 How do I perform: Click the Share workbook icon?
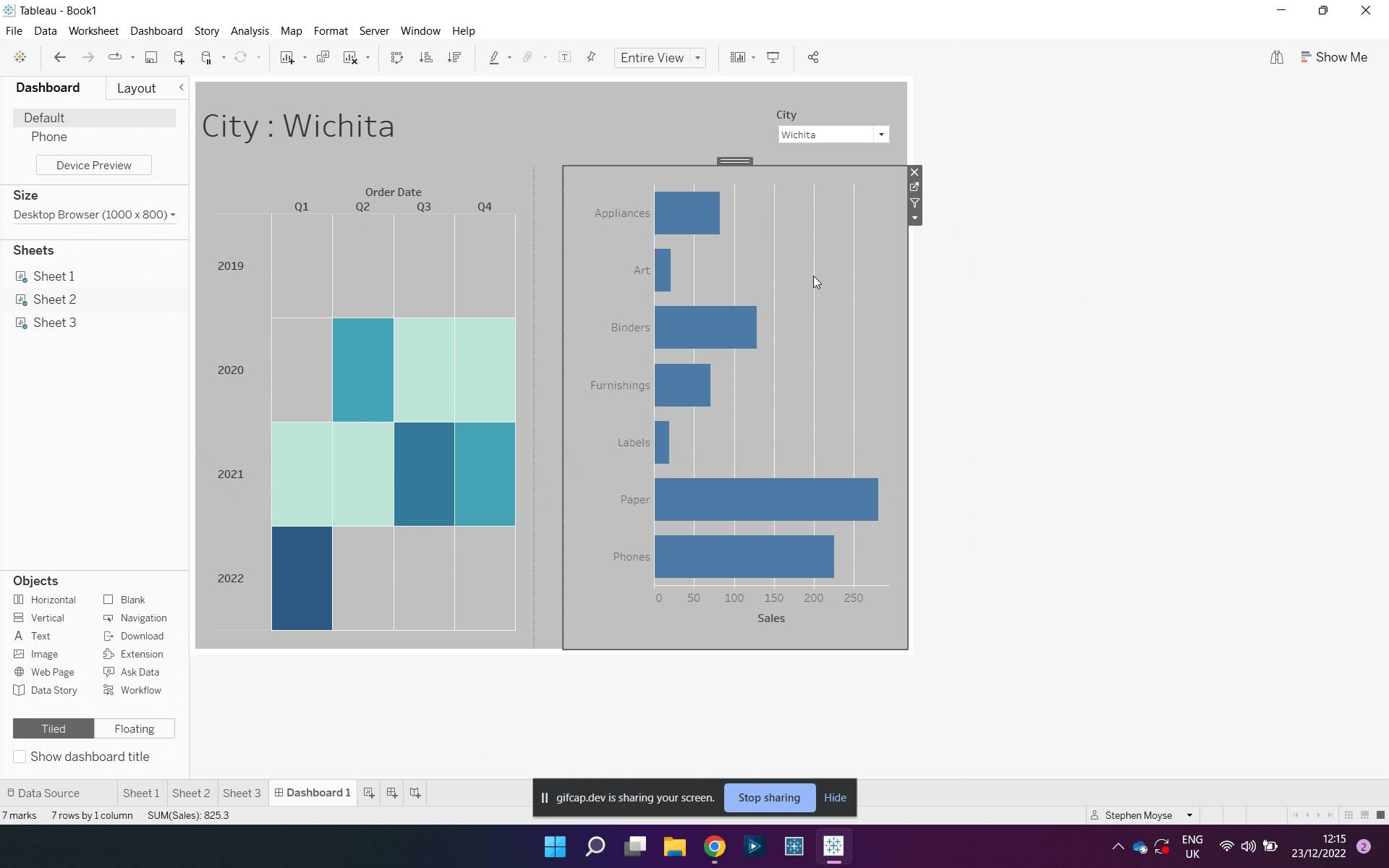[x=813, y=57]
